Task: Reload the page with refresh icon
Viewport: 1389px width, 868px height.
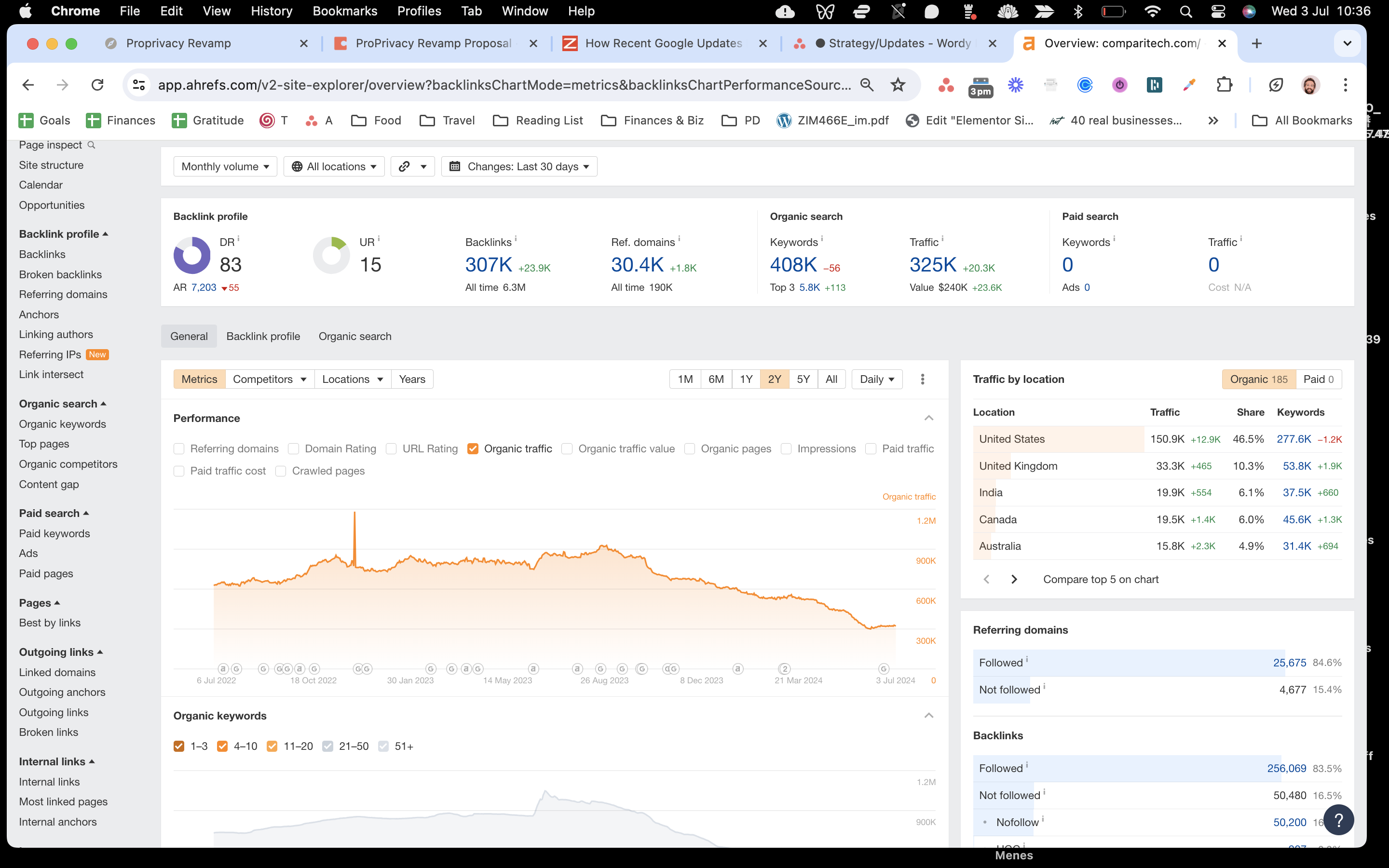Action: pyautogui.click(x=97, y=85)
